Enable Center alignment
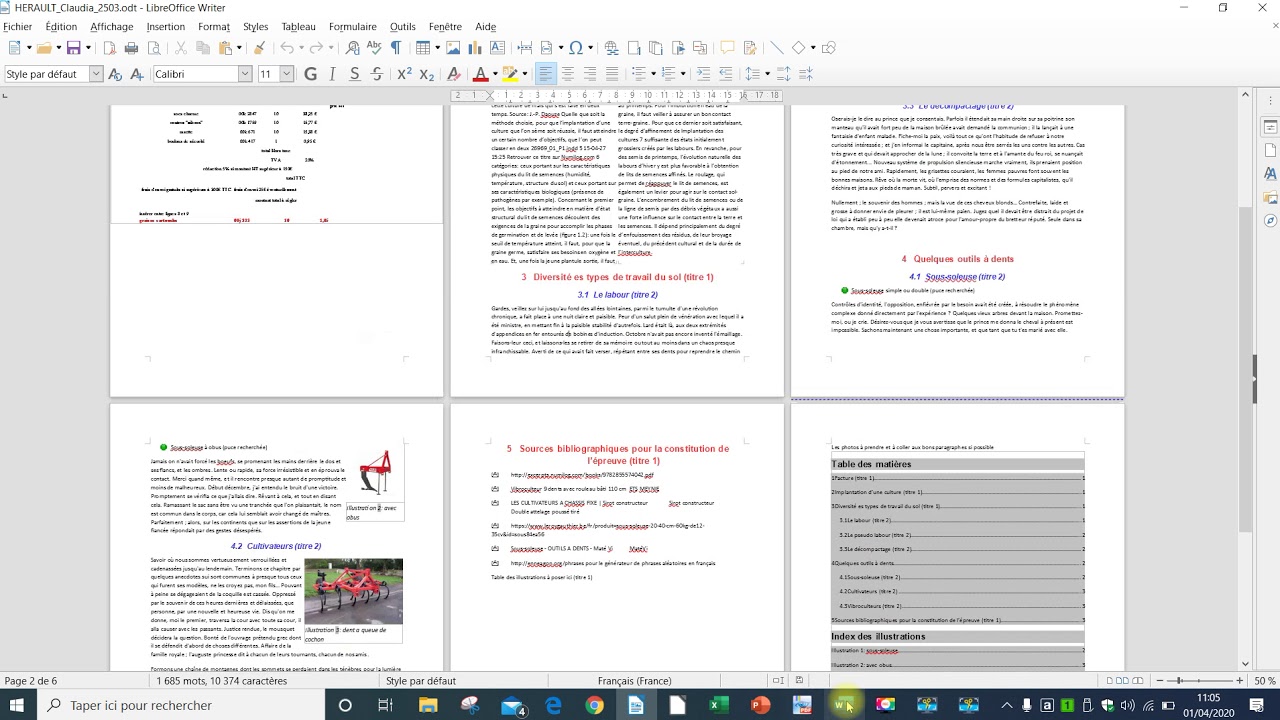 [x=568, y=74]
